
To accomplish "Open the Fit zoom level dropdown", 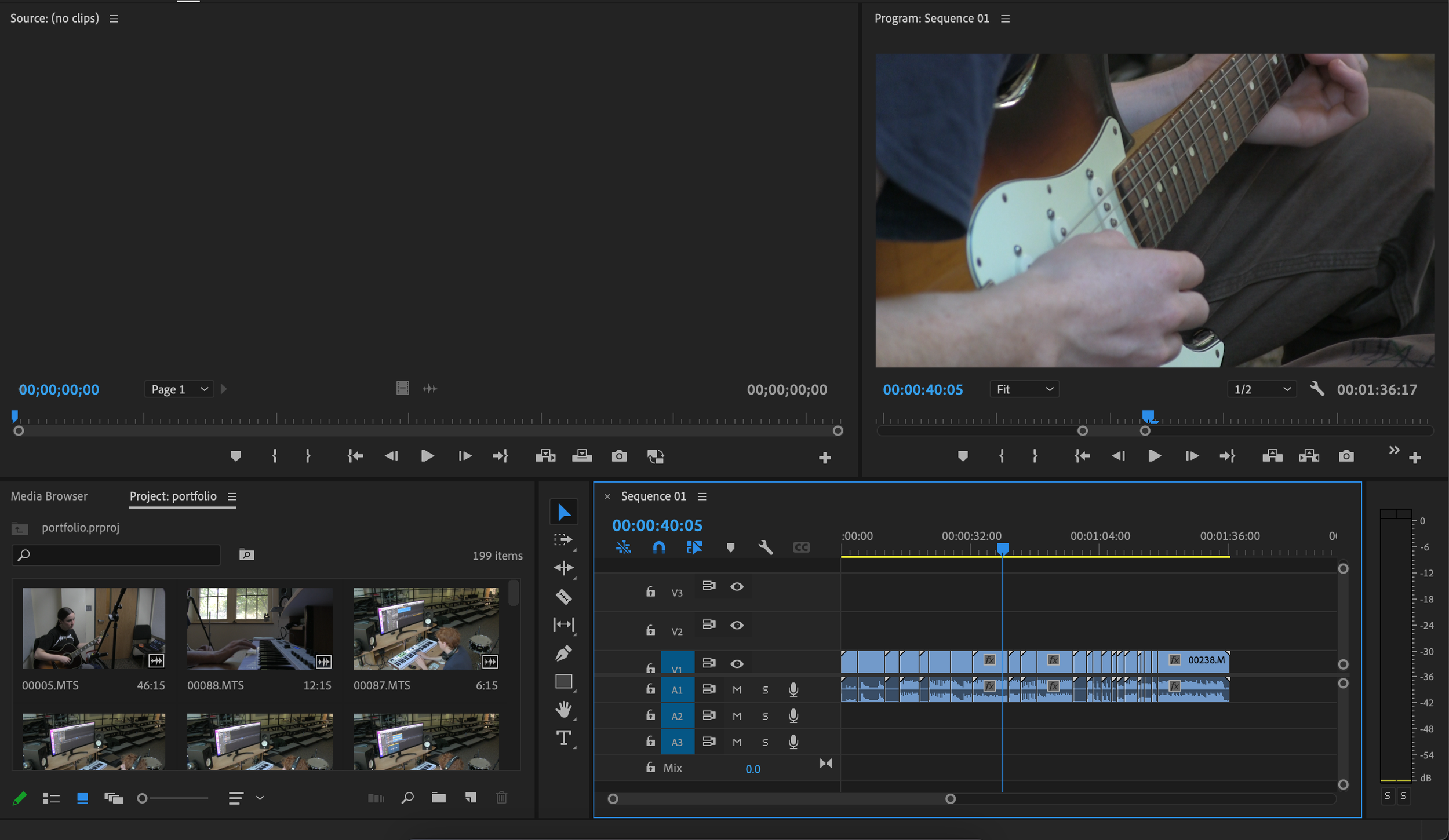I will (x=1024, y=389).
